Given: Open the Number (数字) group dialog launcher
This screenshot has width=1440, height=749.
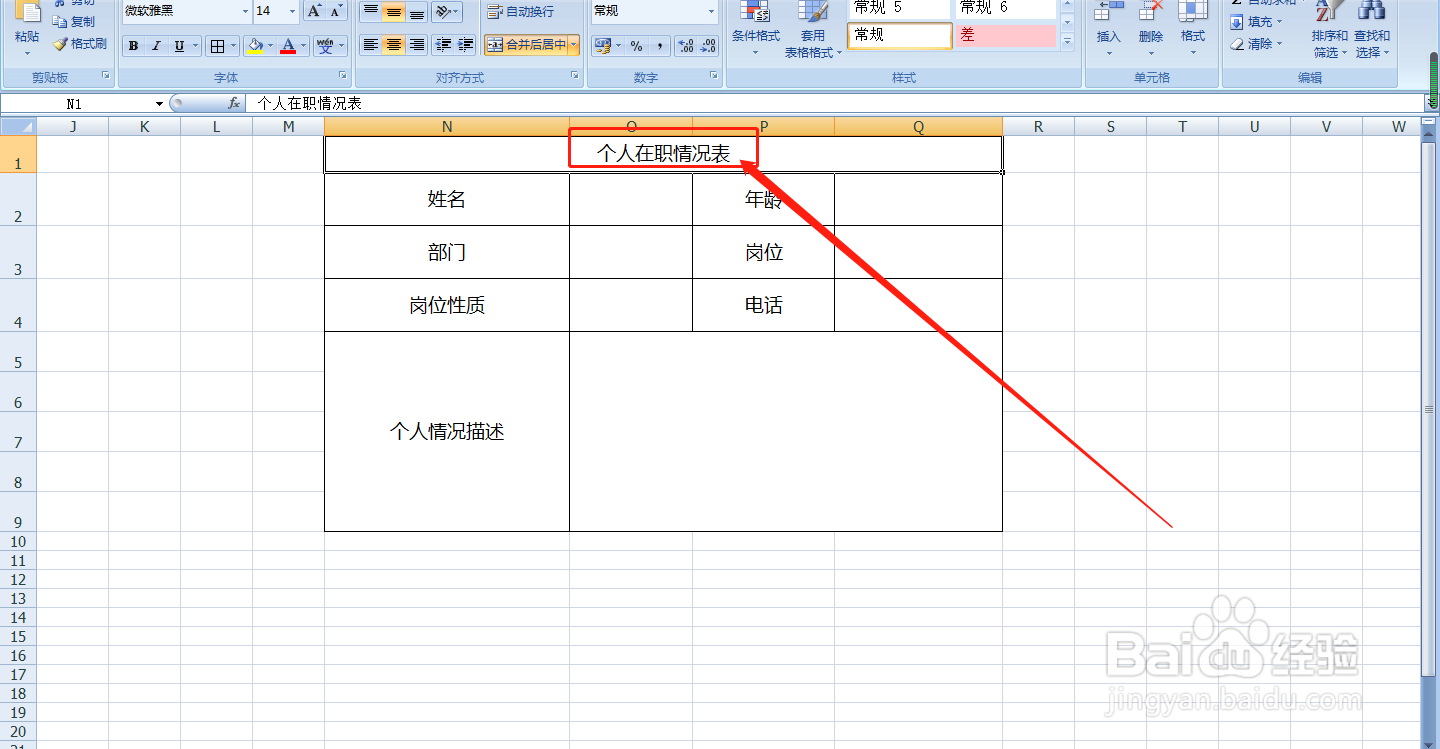Looking at the screenshot, I should click(x=714, y=76).
